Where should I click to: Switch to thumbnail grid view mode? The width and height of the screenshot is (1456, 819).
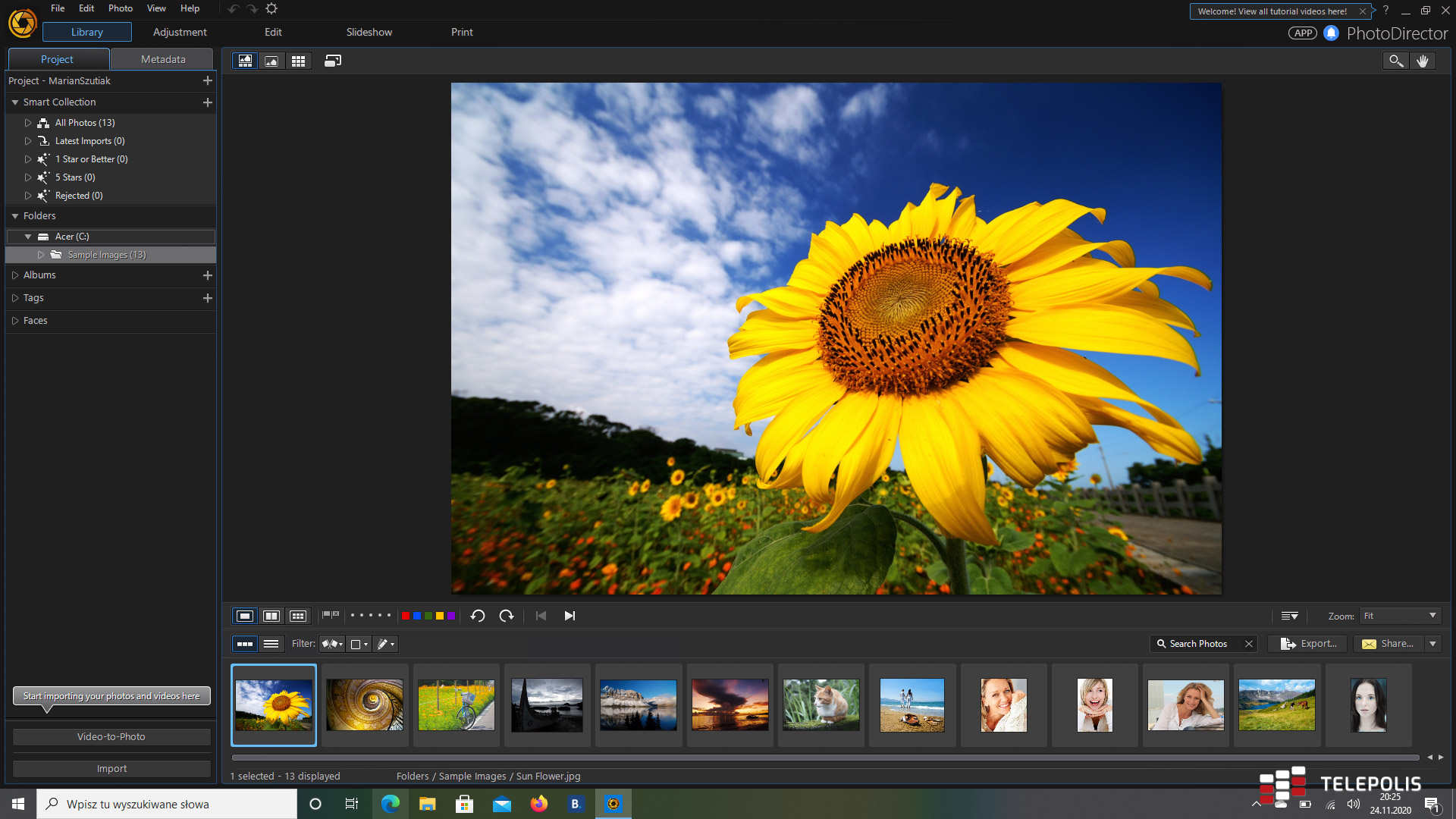click(x=298, y=61)
